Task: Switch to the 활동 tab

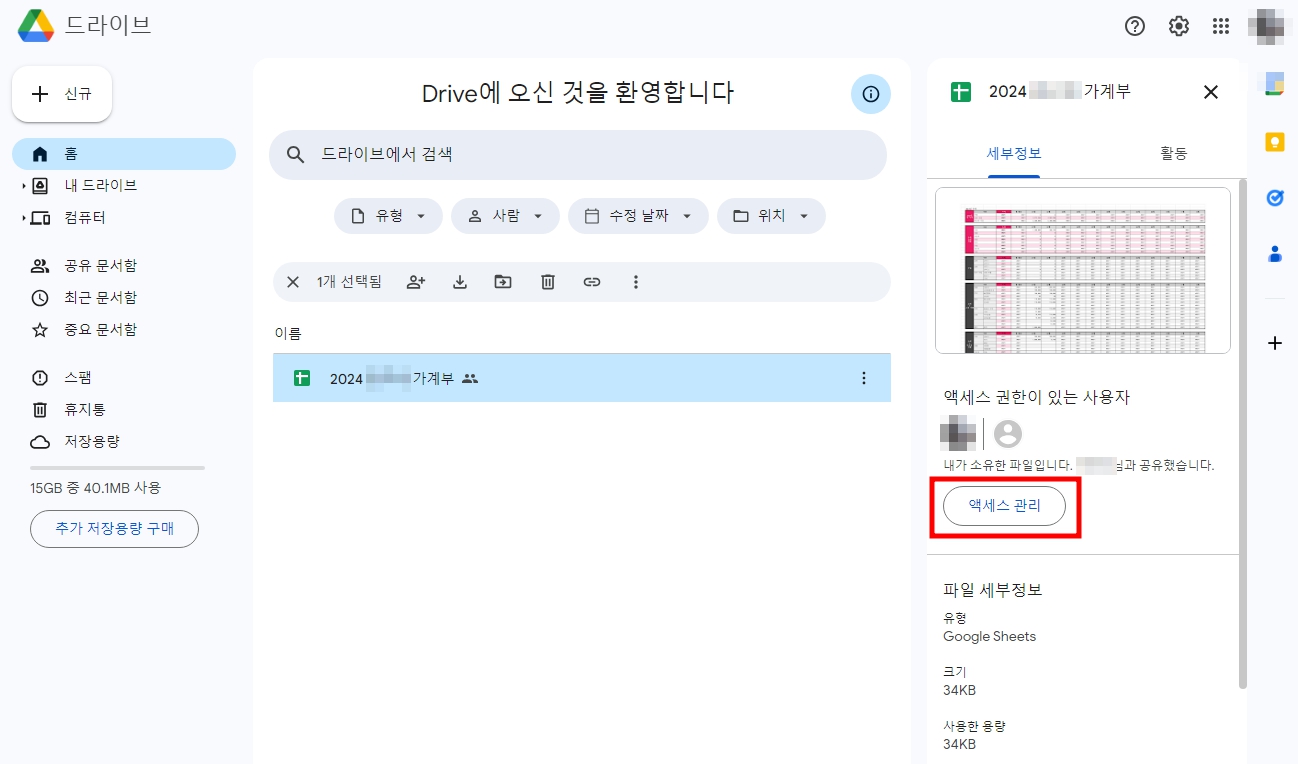Action: click(1173, 153)
